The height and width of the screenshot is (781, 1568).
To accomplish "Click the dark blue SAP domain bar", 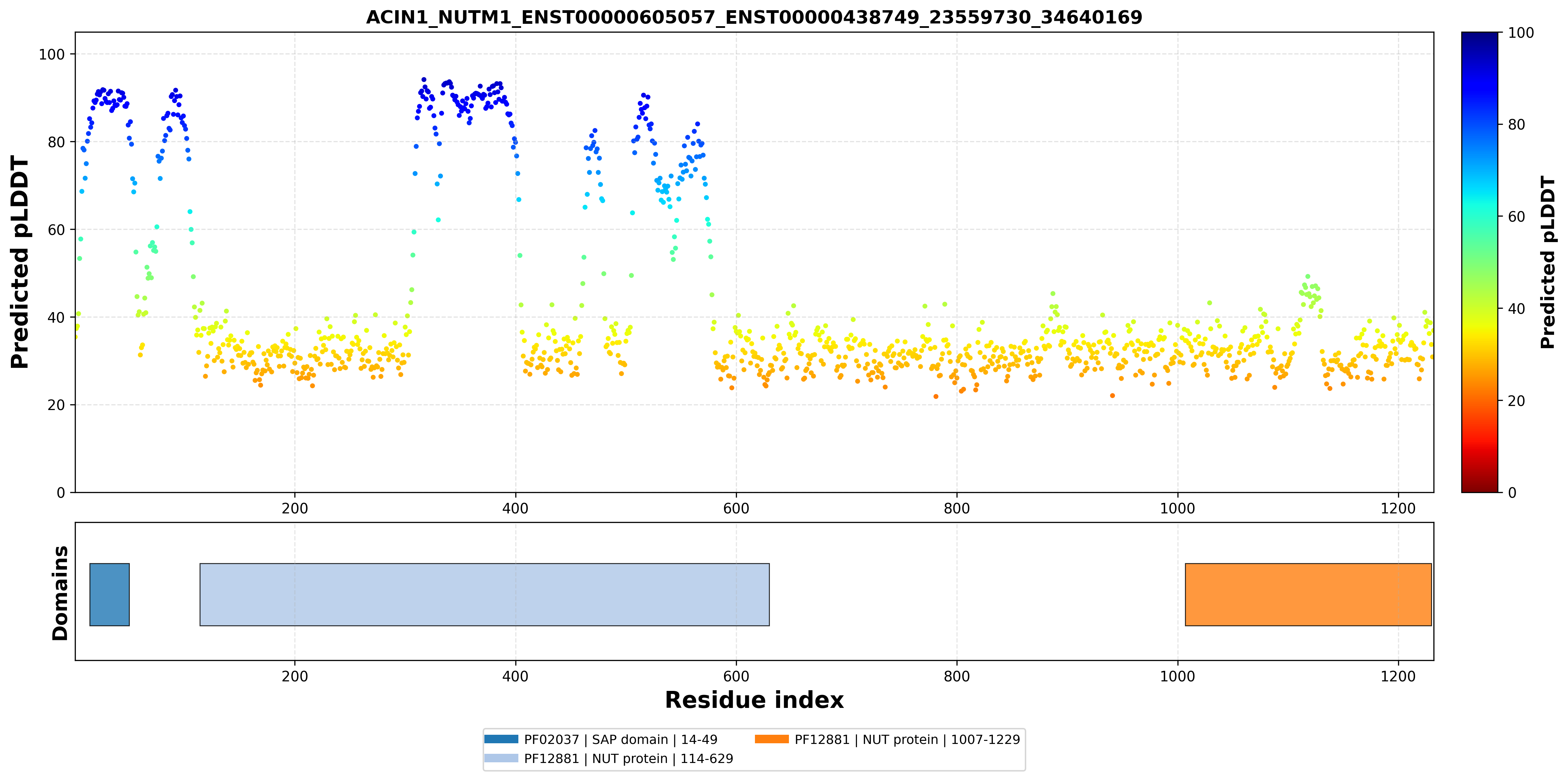I will coord(109,594).
